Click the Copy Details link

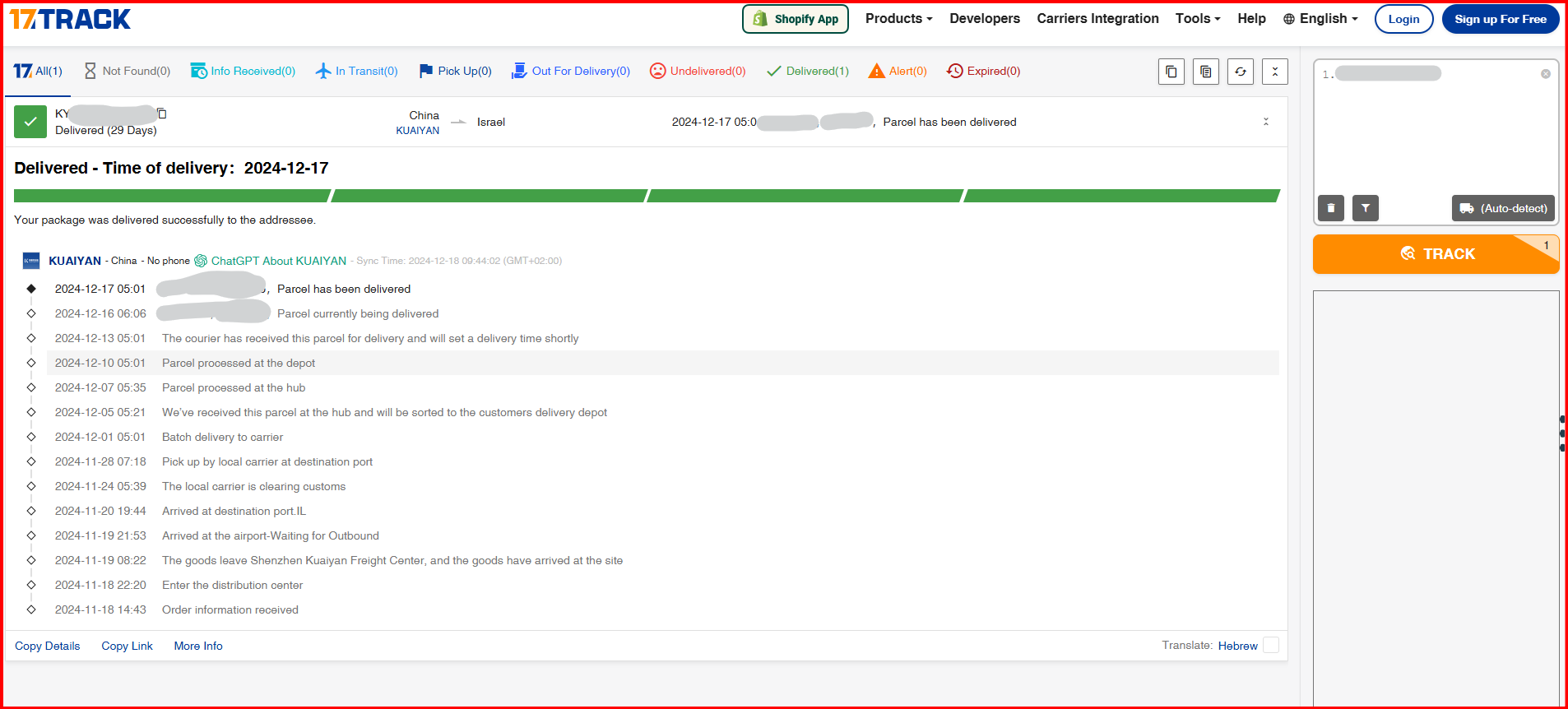point(48,646)
